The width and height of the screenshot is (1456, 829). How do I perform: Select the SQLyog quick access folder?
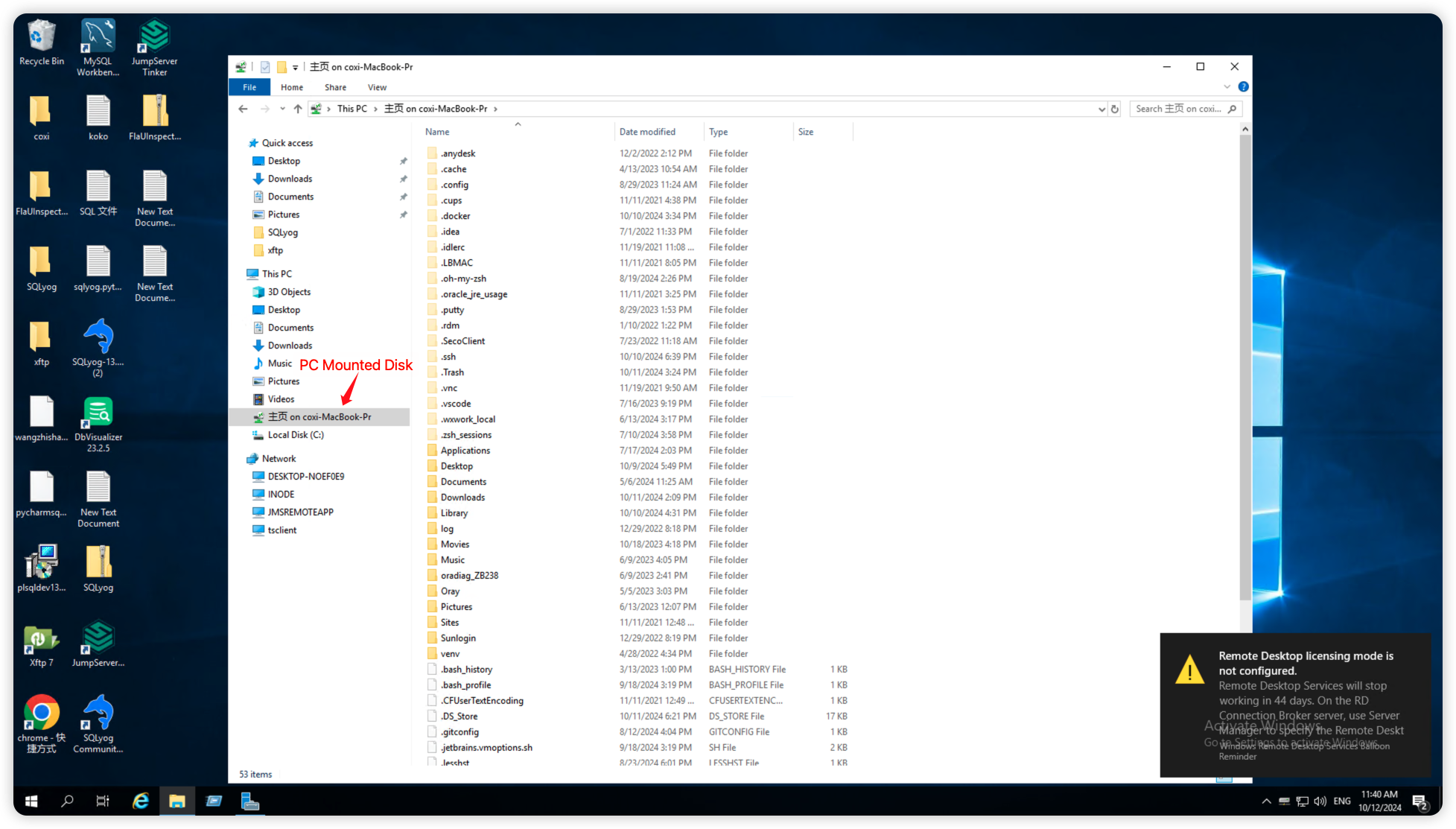[x=282, y=232]
